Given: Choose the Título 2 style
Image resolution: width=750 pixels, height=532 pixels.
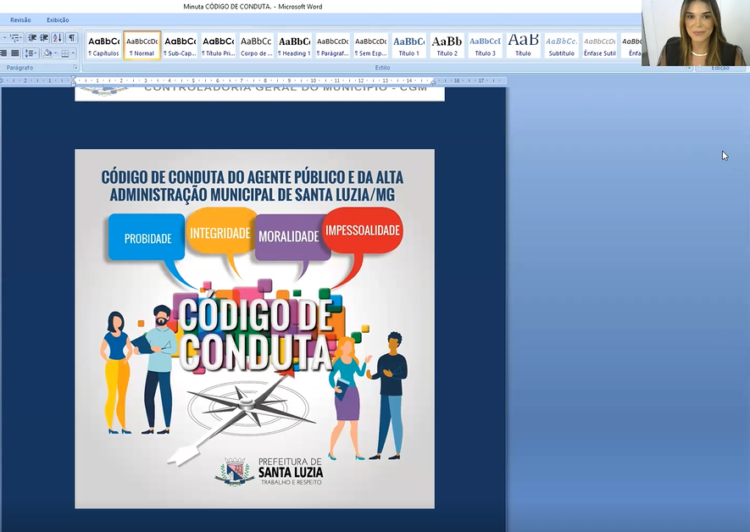Looking at the screenshot, I should (x=447, y=46).
